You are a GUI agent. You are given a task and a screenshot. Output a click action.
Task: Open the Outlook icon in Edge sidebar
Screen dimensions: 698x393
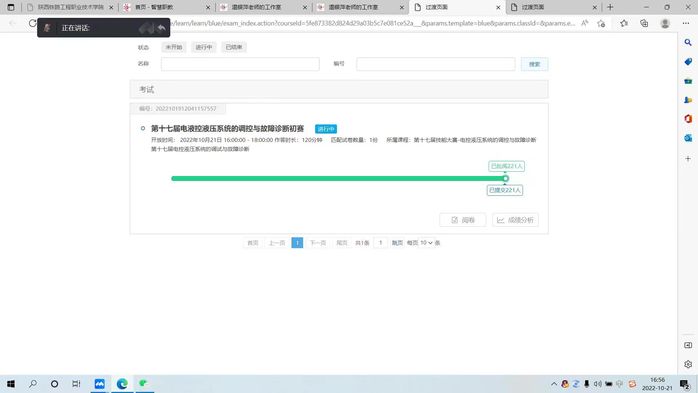(688, 138)
